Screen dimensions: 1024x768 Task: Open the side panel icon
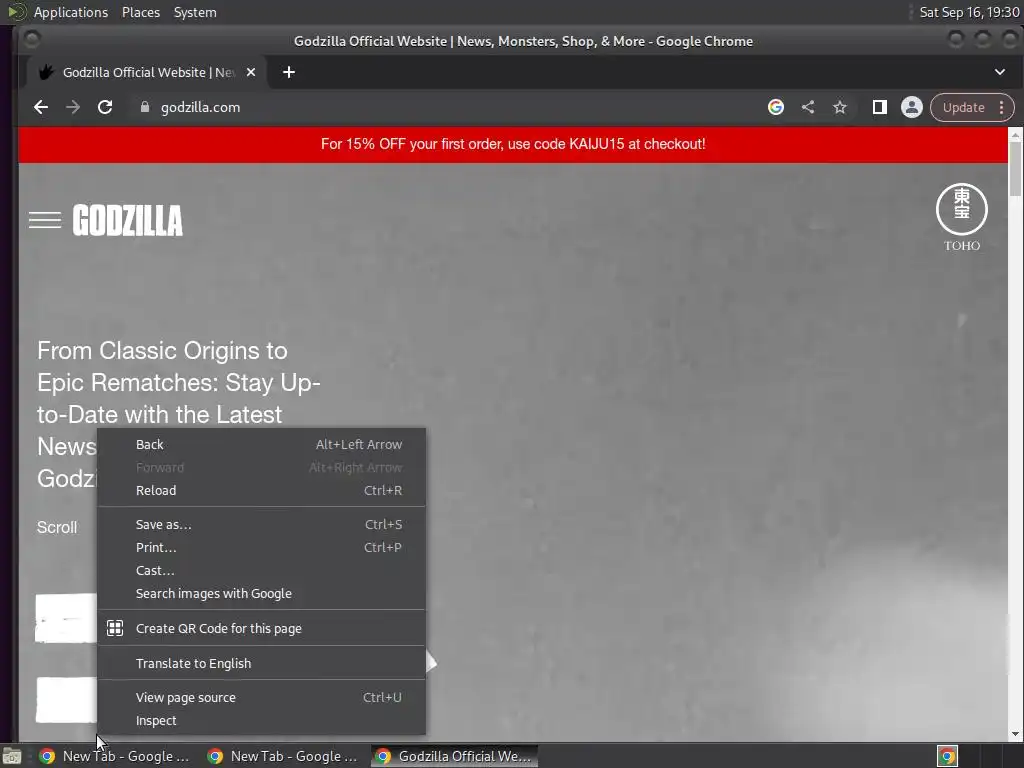pyautogui.click(x=880, y=107)
